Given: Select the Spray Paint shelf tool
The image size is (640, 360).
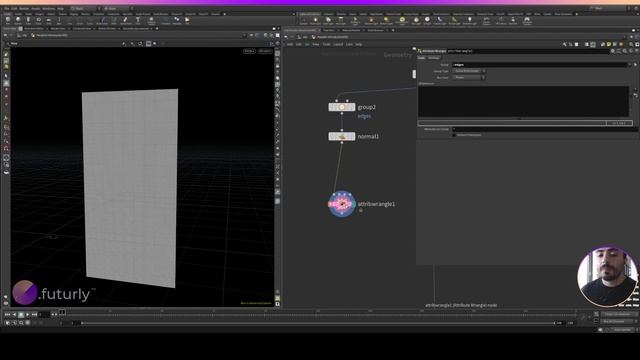Looking at the screenshot, I should coord(126,20).
